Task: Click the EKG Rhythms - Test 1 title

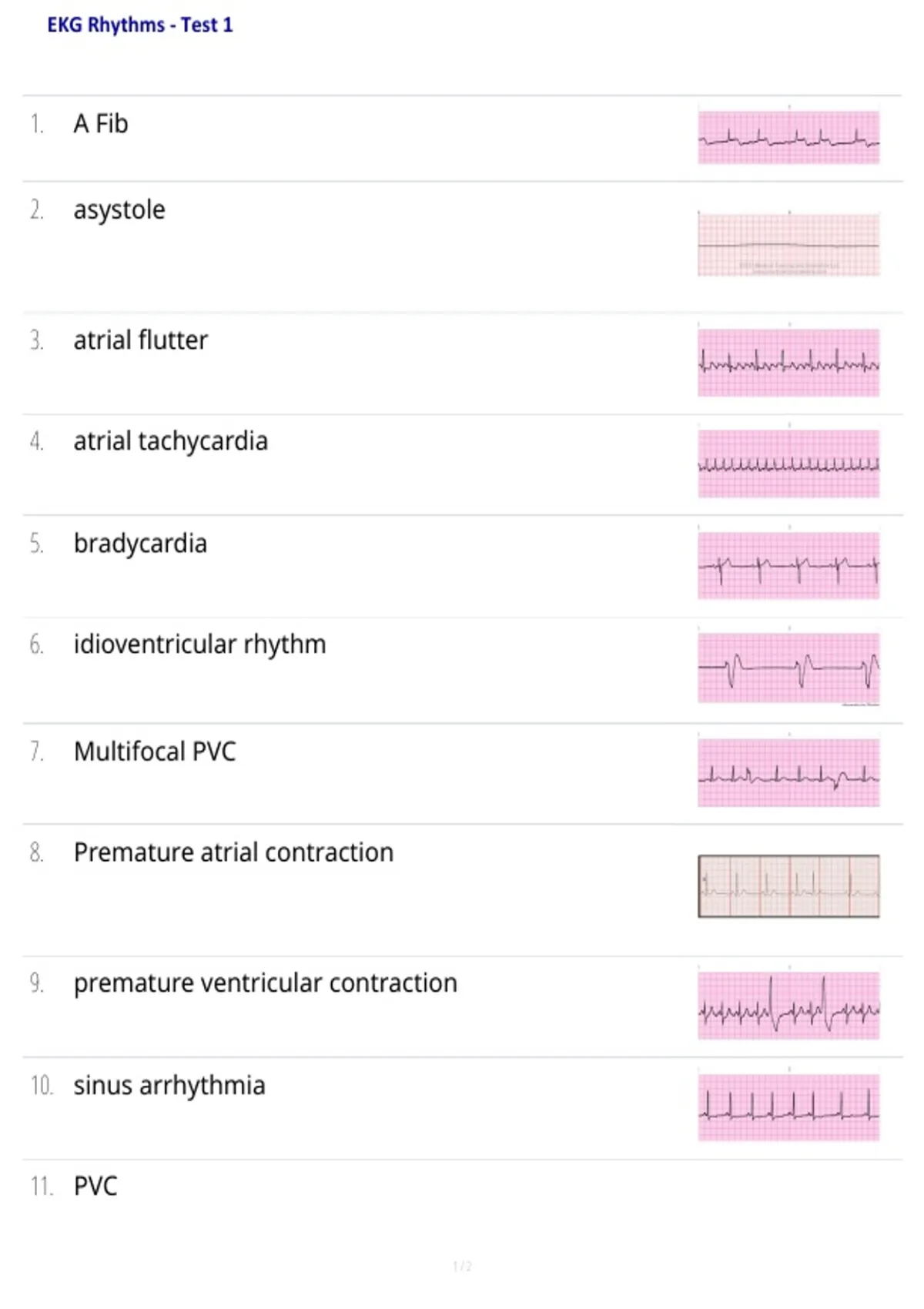Action: (x=140, y=25)
